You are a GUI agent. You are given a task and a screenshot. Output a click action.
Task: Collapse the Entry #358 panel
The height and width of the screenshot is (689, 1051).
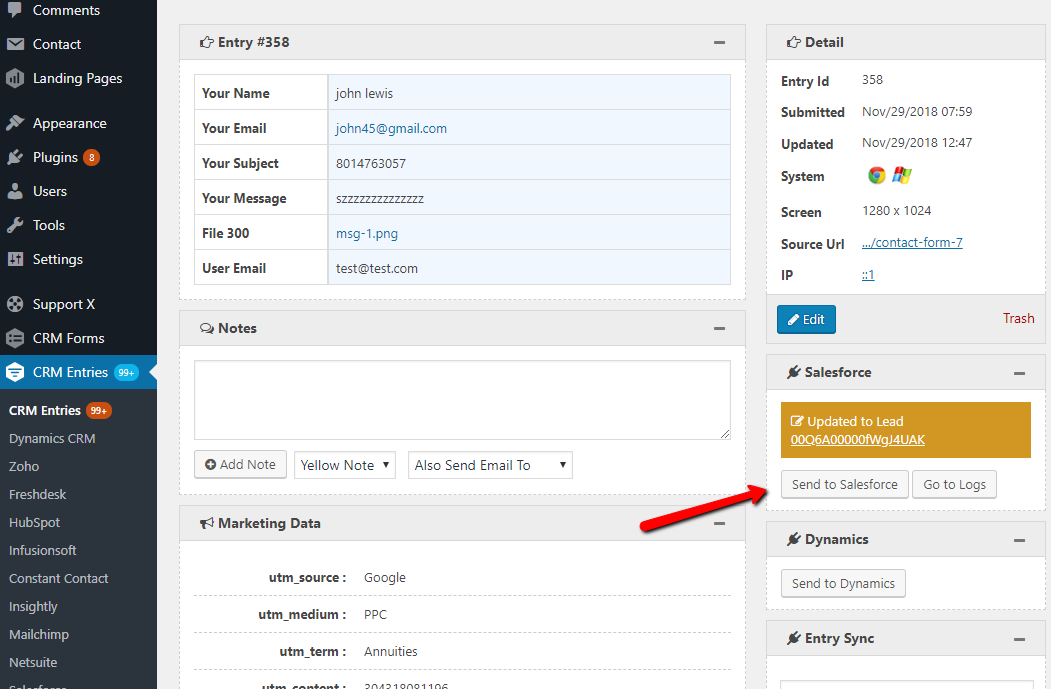point(719,43)
